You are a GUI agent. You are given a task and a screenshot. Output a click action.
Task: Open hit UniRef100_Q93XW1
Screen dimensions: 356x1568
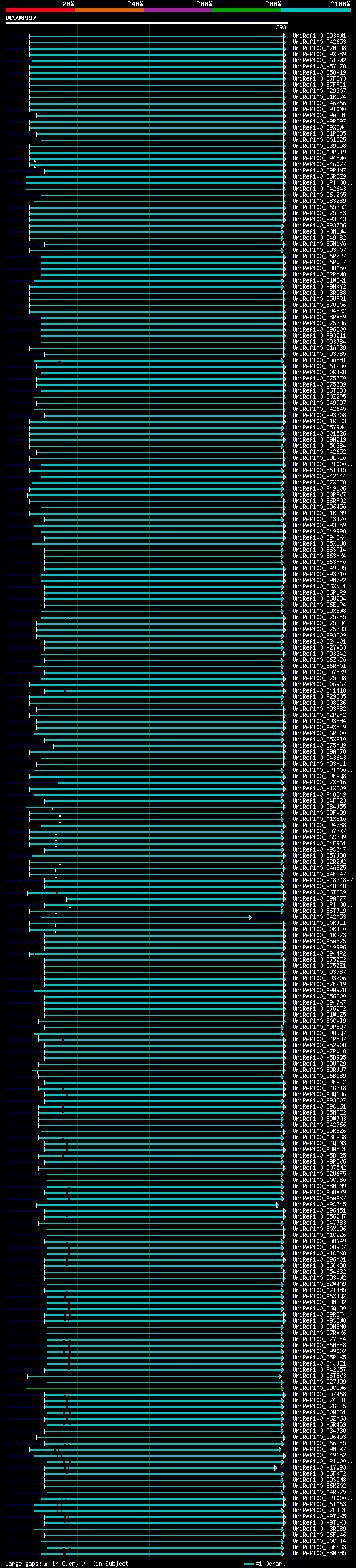pyautogui.click(x=319, y=36)
